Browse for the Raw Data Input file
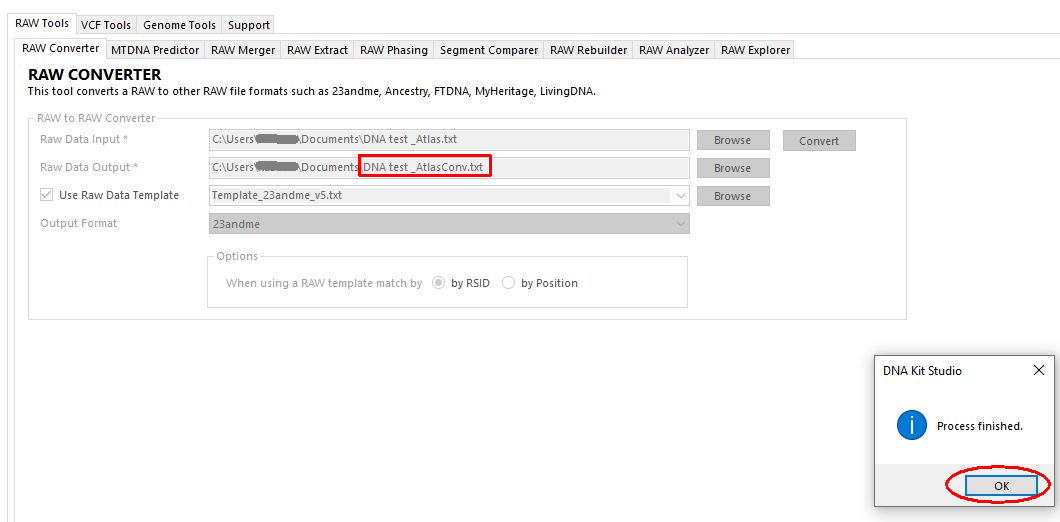This screenshot has width=1060, height=522. click(732, 140)
